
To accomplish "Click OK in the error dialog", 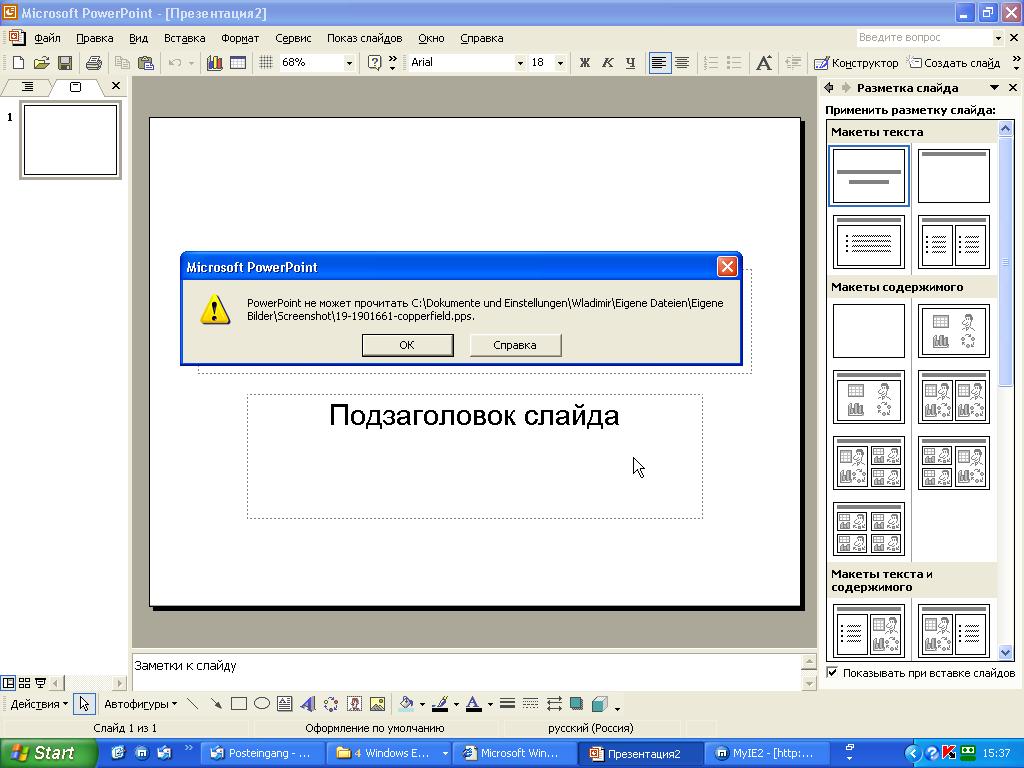I will [407, 345].
